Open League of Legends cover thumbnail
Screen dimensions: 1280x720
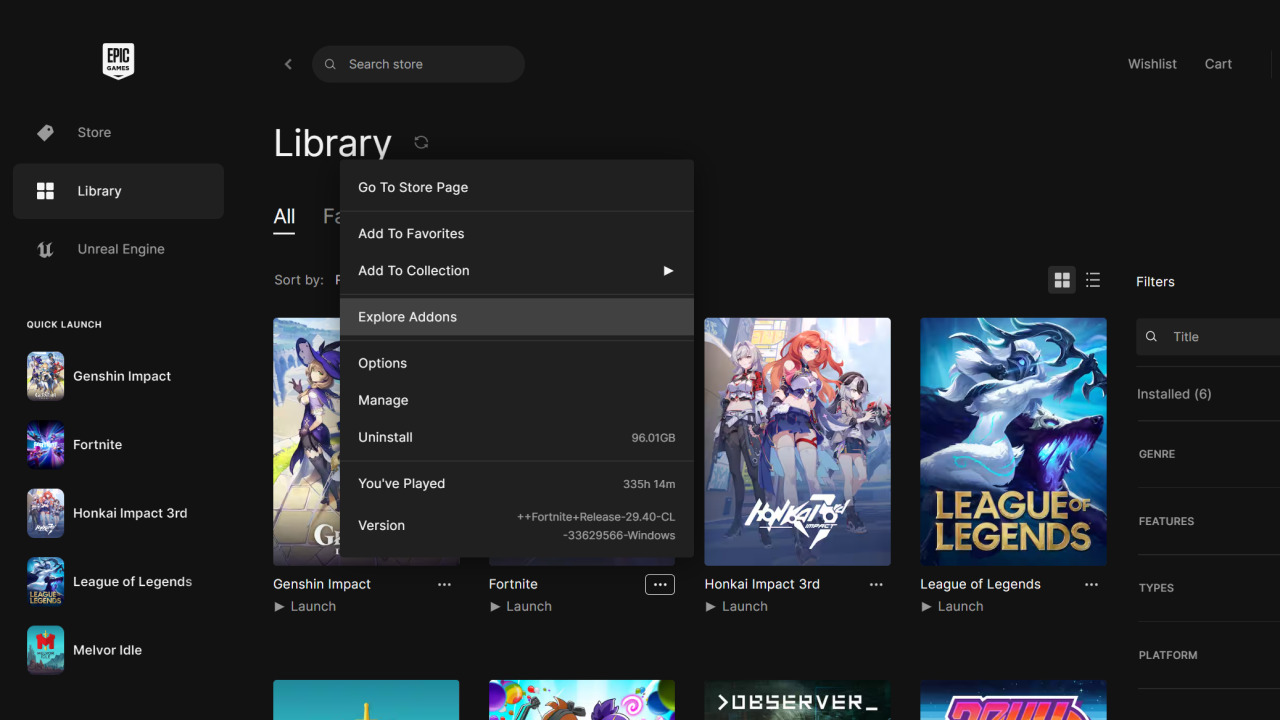point(1013,441)
